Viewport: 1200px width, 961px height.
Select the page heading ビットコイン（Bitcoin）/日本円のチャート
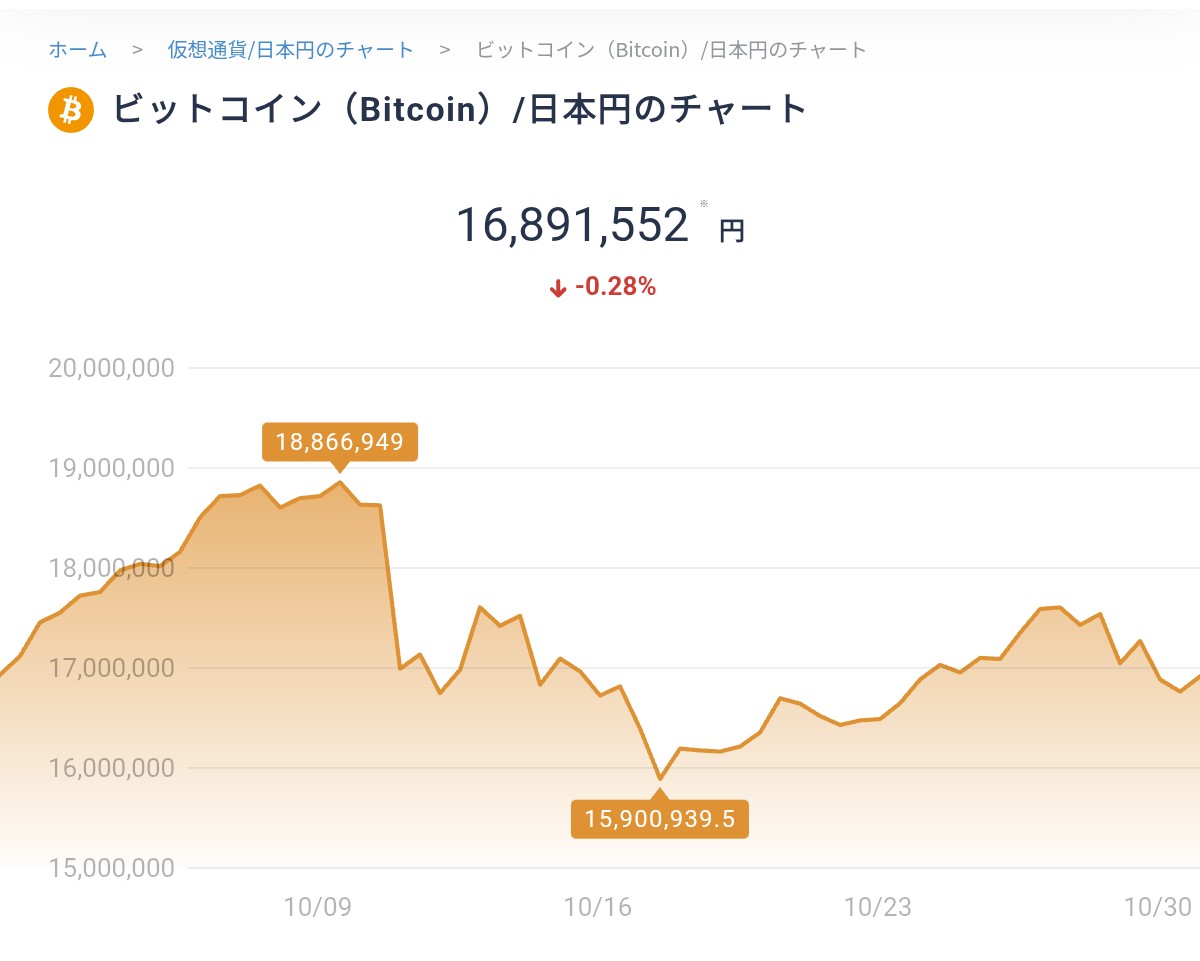coord(460,109)
